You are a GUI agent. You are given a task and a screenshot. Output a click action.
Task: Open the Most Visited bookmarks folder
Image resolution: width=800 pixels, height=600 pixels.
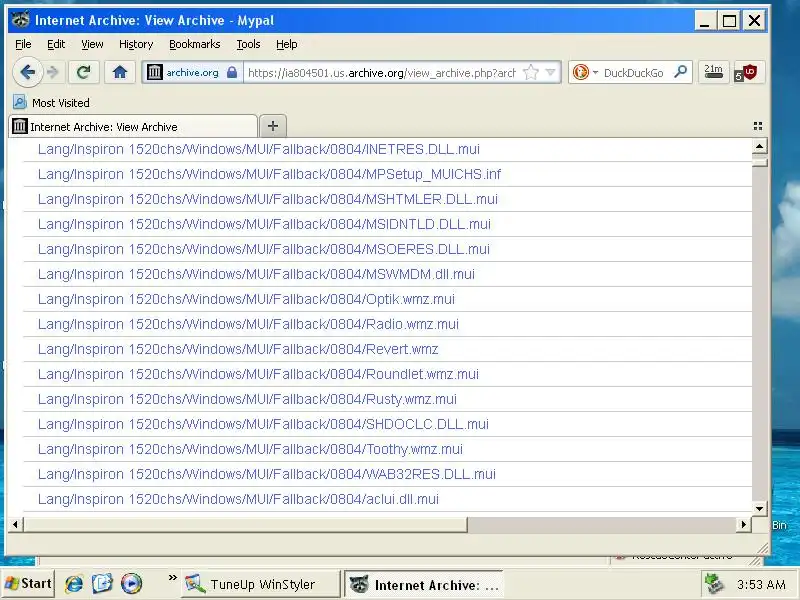(52, 103)
